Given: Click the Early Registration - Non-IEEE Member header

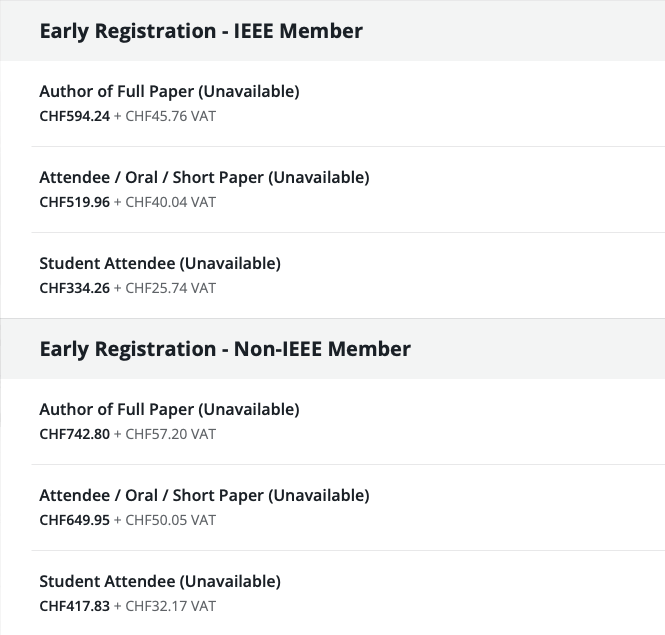Looking at the screenshot, I should (225, 349).
